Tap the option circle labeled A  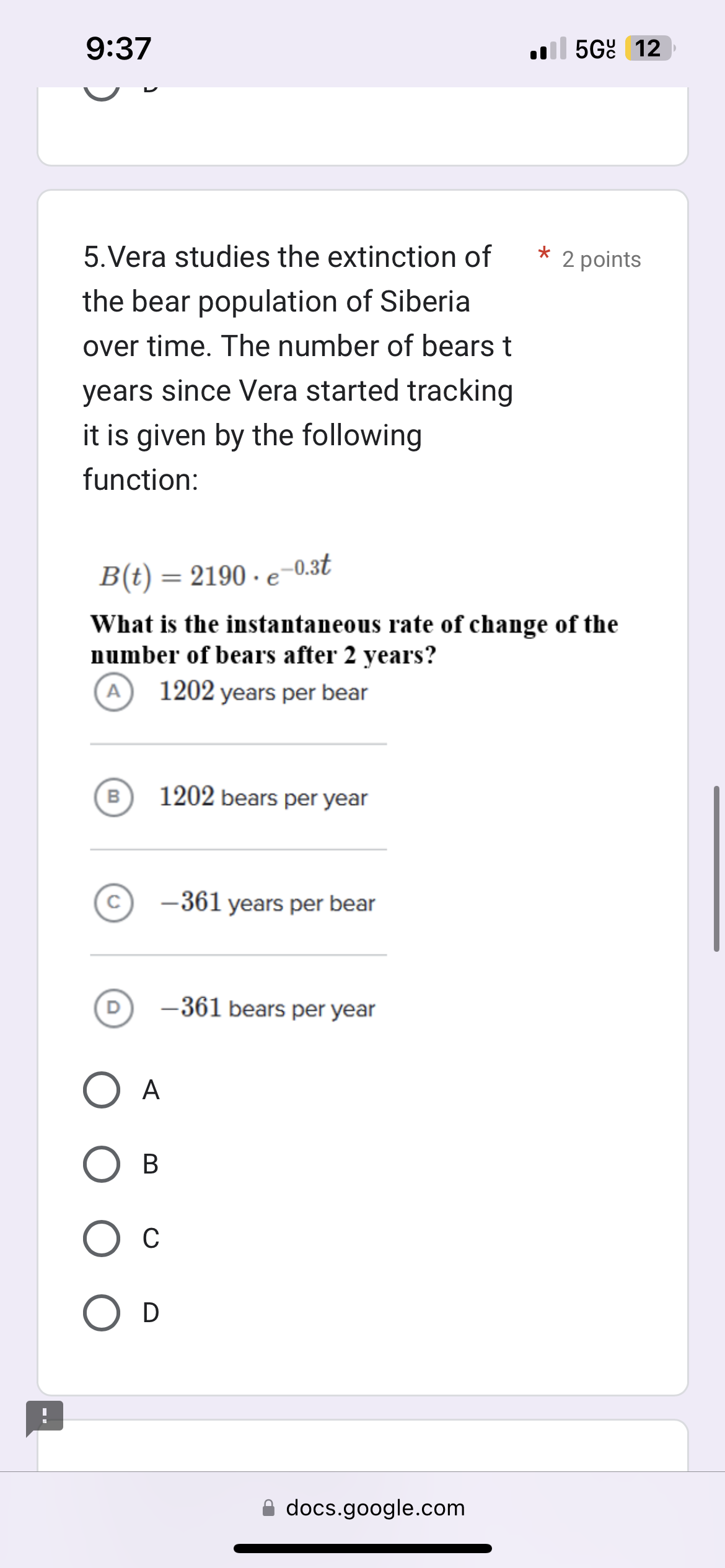coord(113,692)
